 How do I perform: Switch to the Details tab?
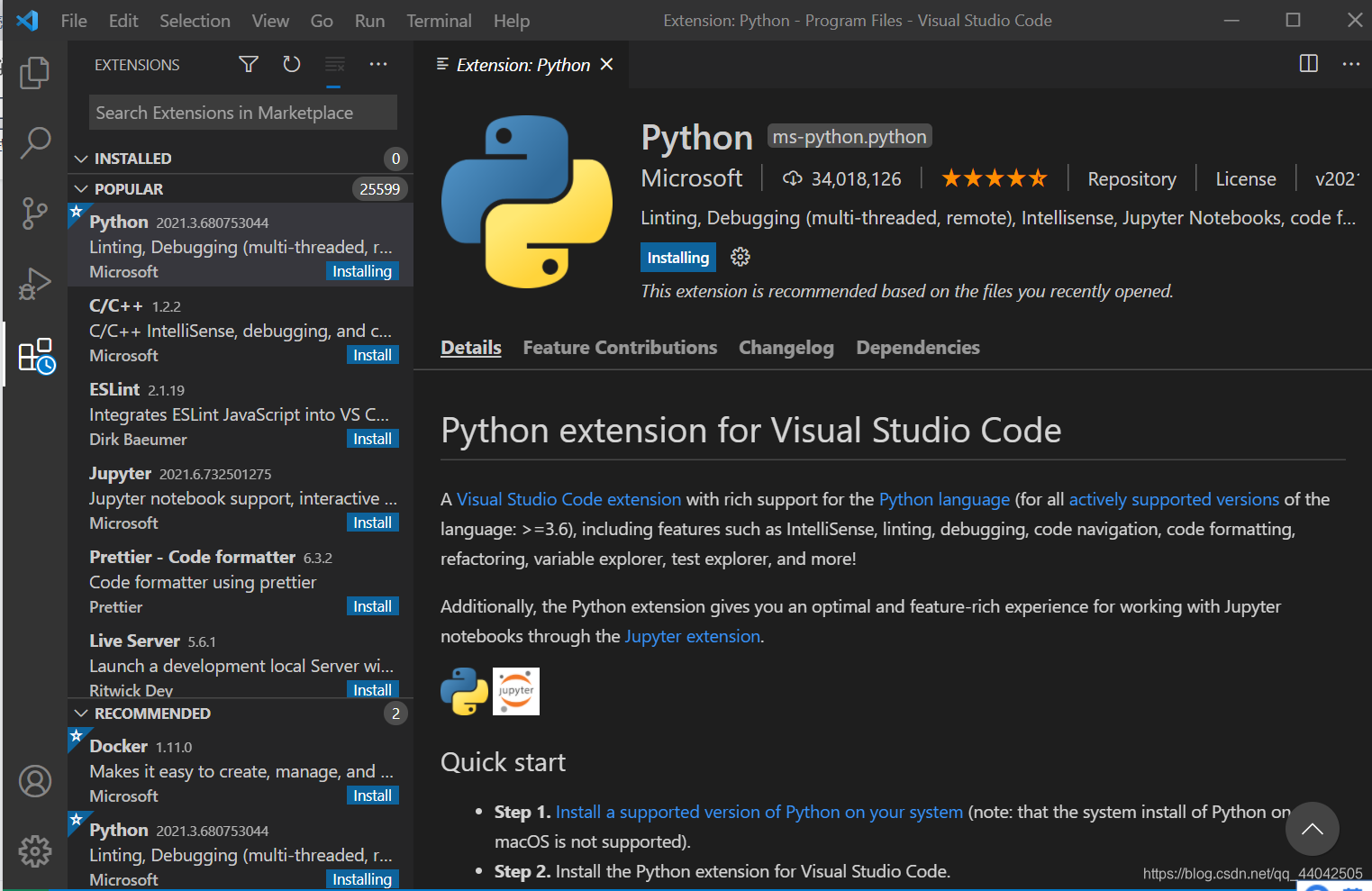pyautogui.click(x=471, y=348)
